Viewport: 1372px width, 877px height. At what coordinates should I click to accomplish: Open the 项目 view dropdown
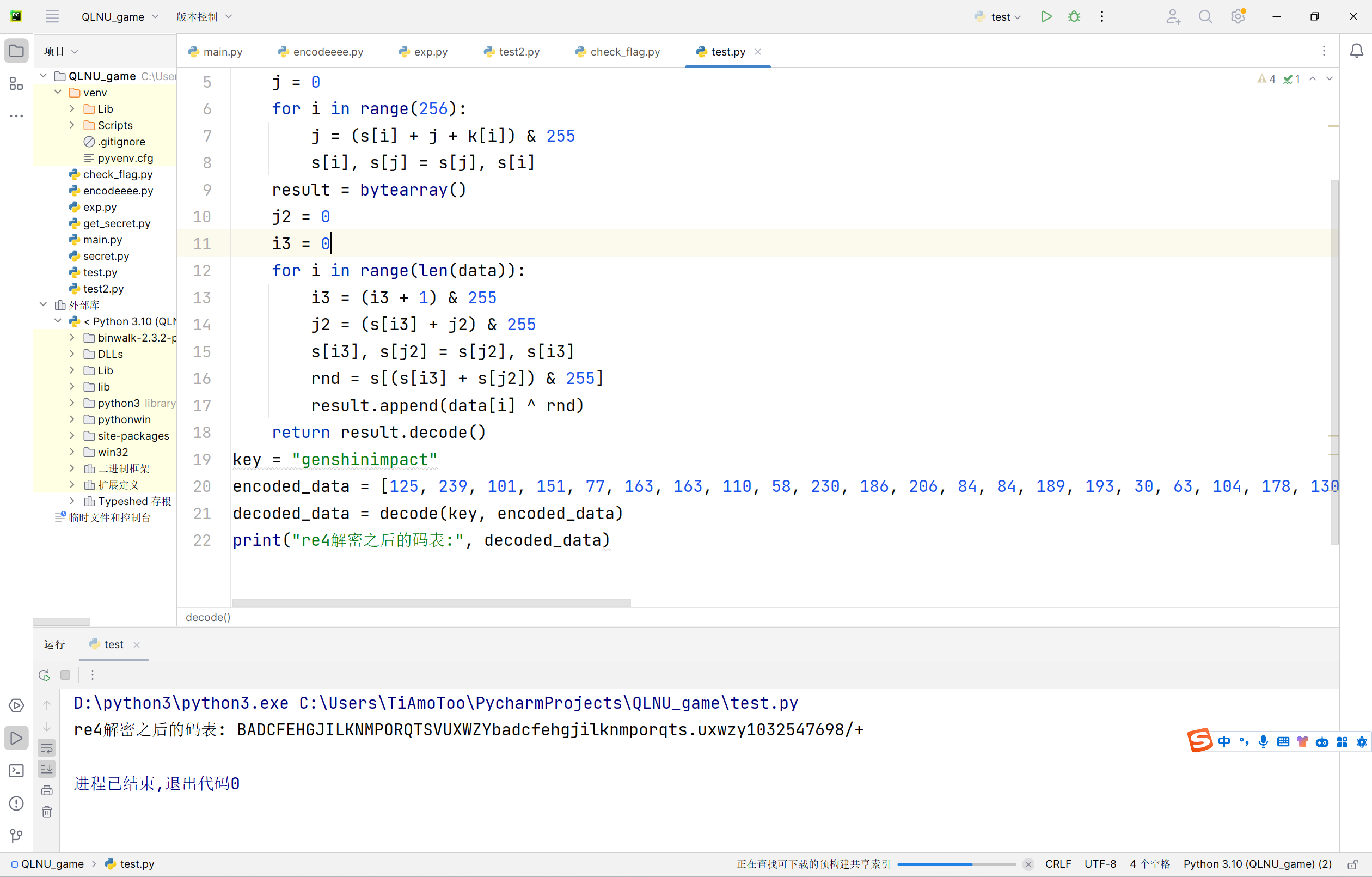coord(61,51)
